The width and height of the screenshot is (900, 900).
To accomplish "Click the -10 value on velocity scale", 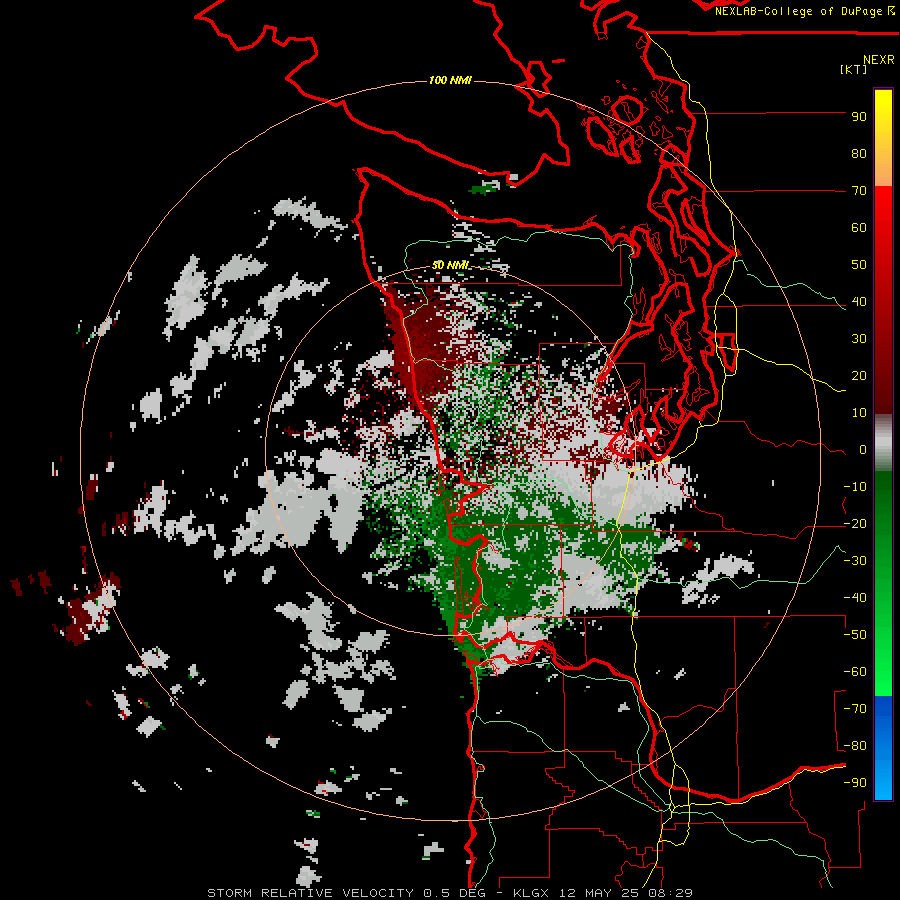I will click(x=855, y=487).
